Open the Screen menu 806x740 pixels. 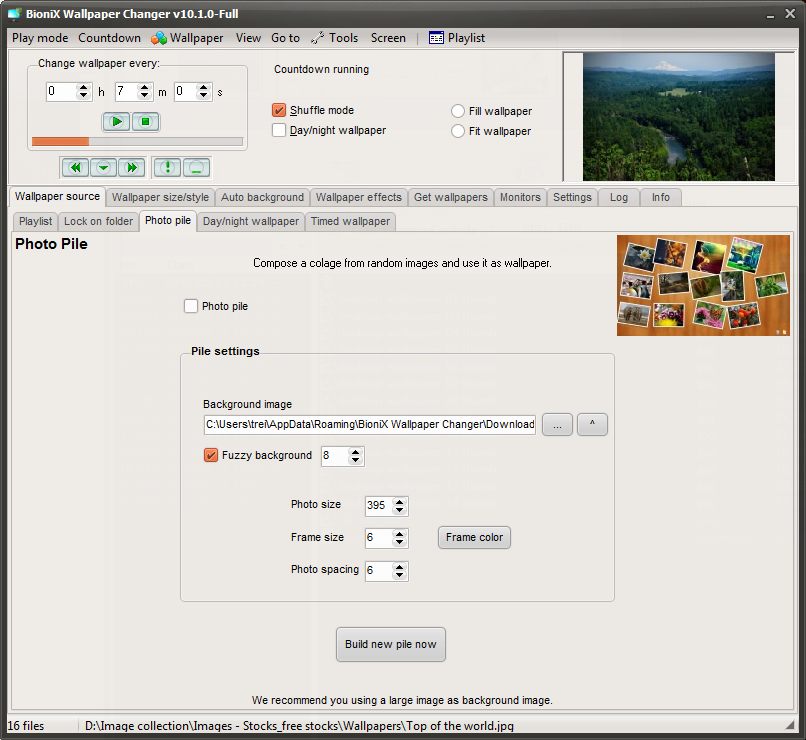pyautogui.click(x=388, y=38)
